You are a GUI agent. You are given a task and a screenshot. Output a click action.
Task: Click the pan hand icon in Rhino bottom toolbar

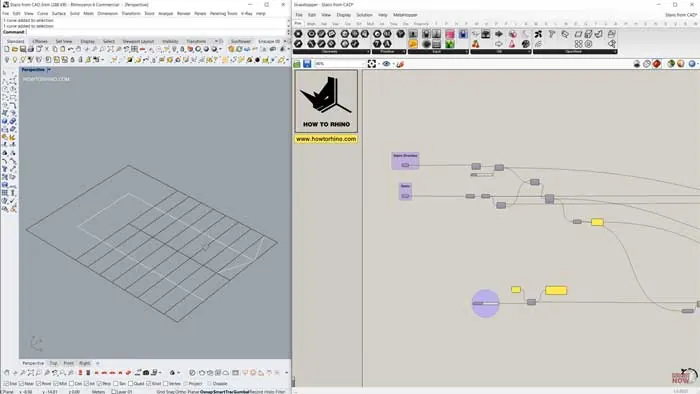[x=7, y=373]
